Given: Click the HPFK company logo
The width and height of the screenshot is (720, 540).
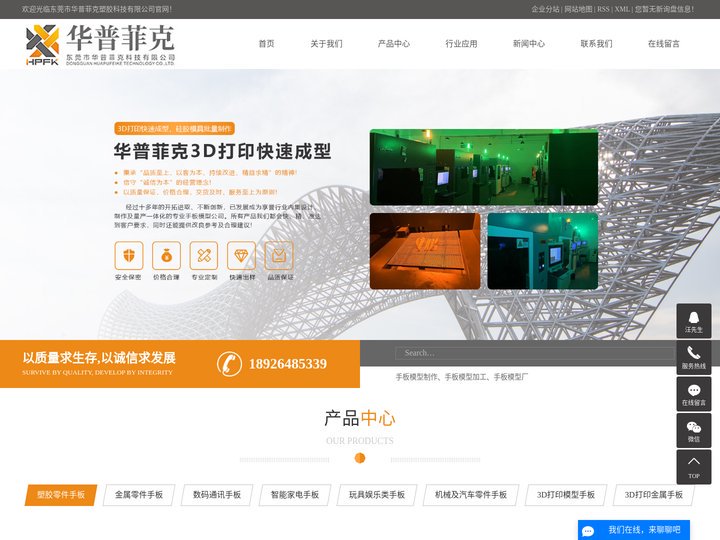Looking at the screenshot, I should tap(101, 45).
